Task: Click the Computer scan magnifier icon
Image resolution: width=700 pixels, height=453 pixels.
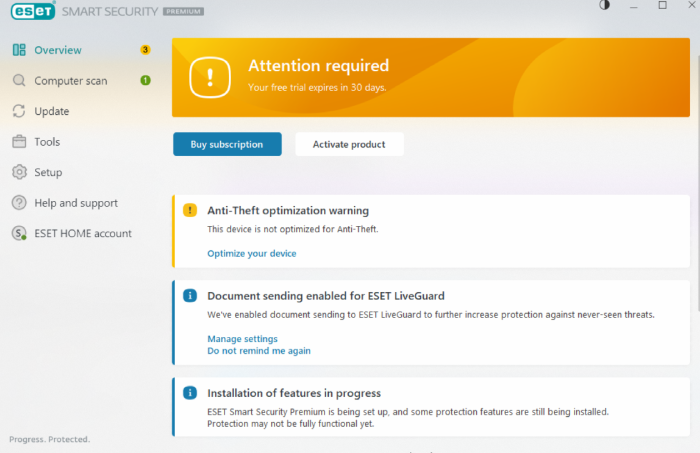Action: [x=19, y=80]
